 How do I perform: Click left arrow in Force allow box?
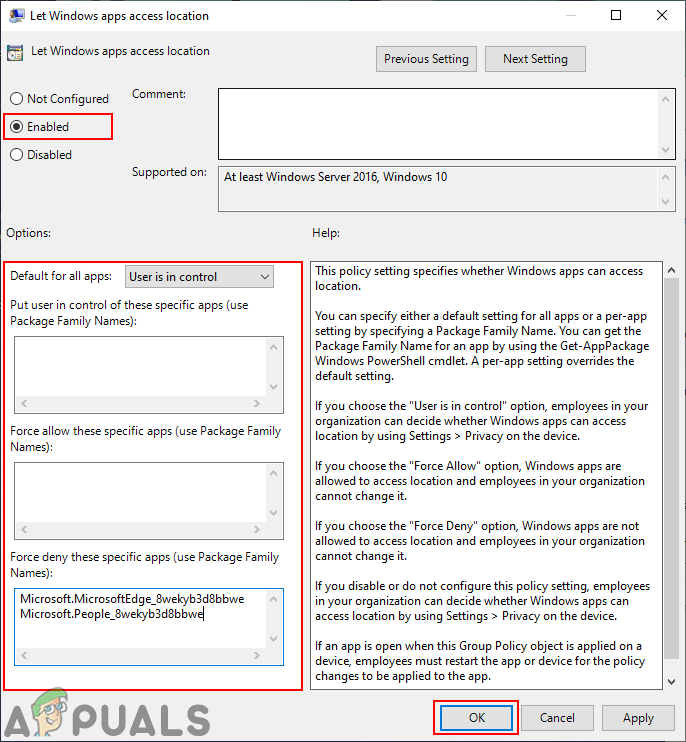coord(24,530)
